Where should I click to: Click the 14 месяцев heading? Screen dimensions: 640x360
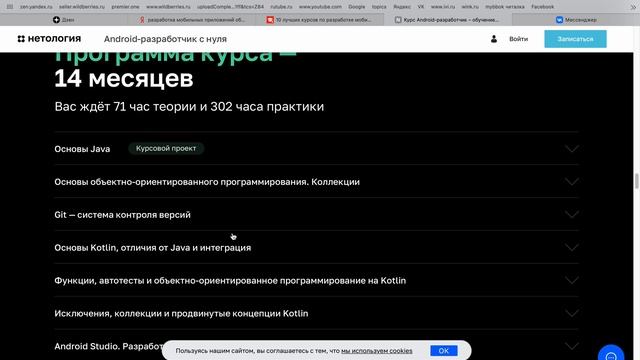tap(124, 78)
